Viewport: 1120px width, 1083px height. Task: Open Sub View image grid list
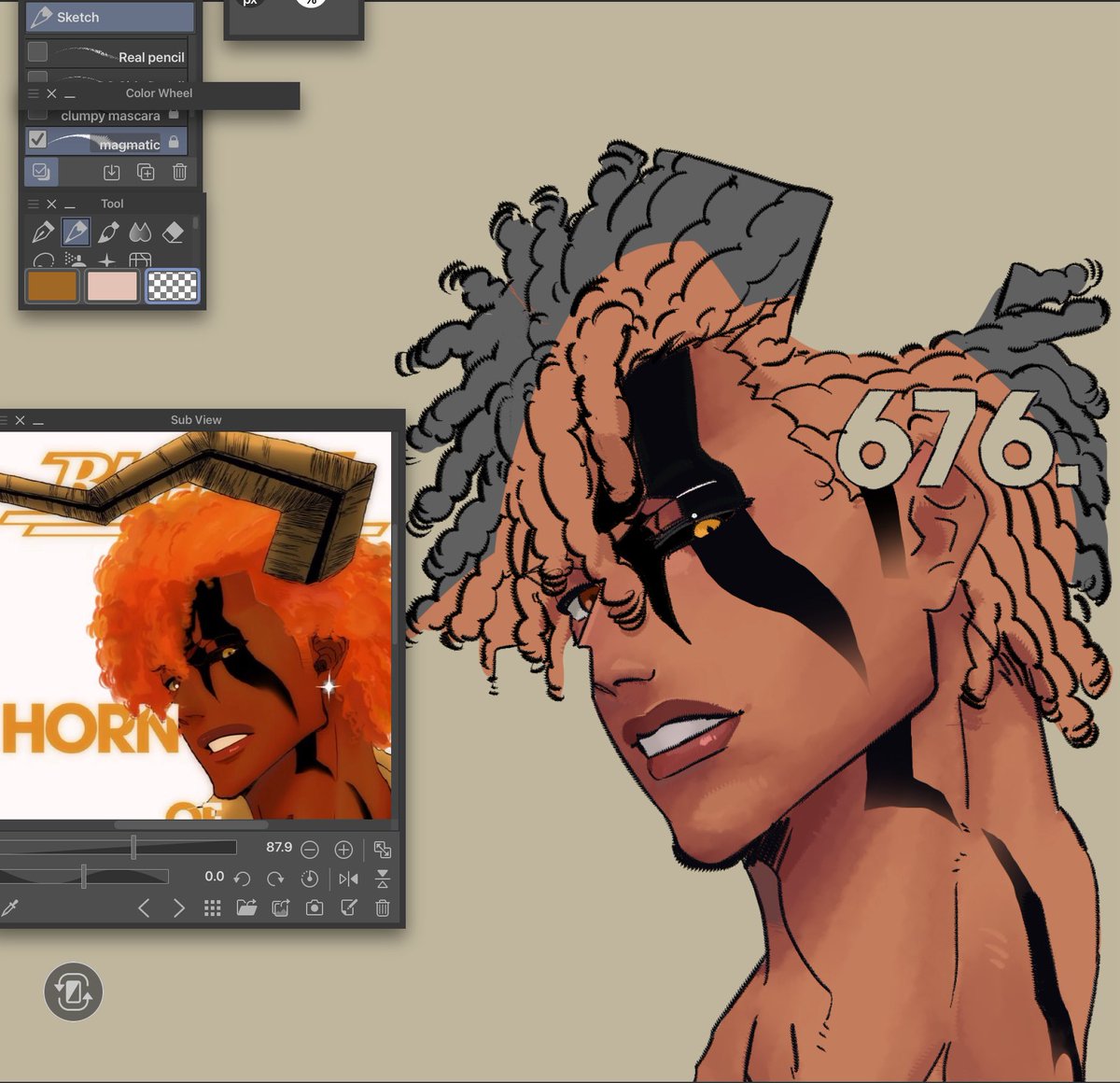(213, 907)
